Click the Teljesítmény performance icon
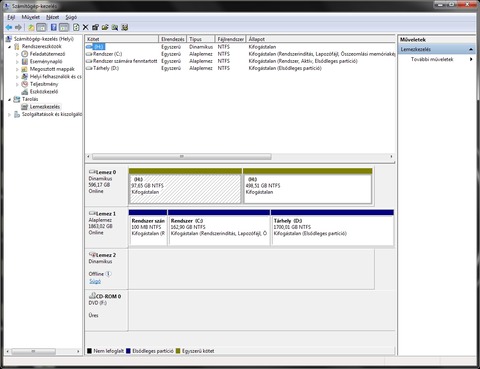Viewport: 480px width, 369px height. click(x=25, y=84)
